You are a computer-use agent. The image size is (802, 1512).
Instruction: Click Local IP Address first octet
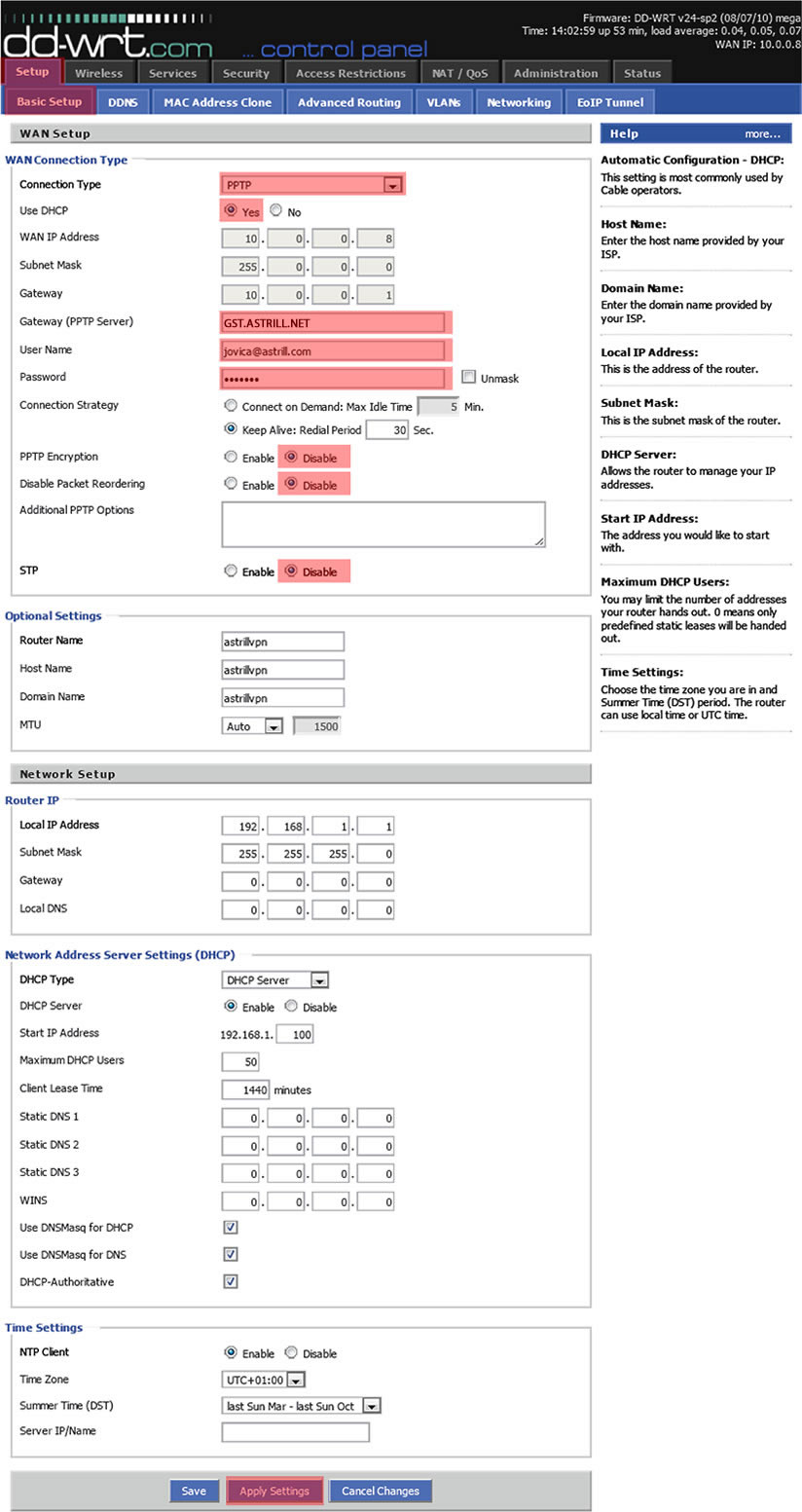click(x=240, y=826)
